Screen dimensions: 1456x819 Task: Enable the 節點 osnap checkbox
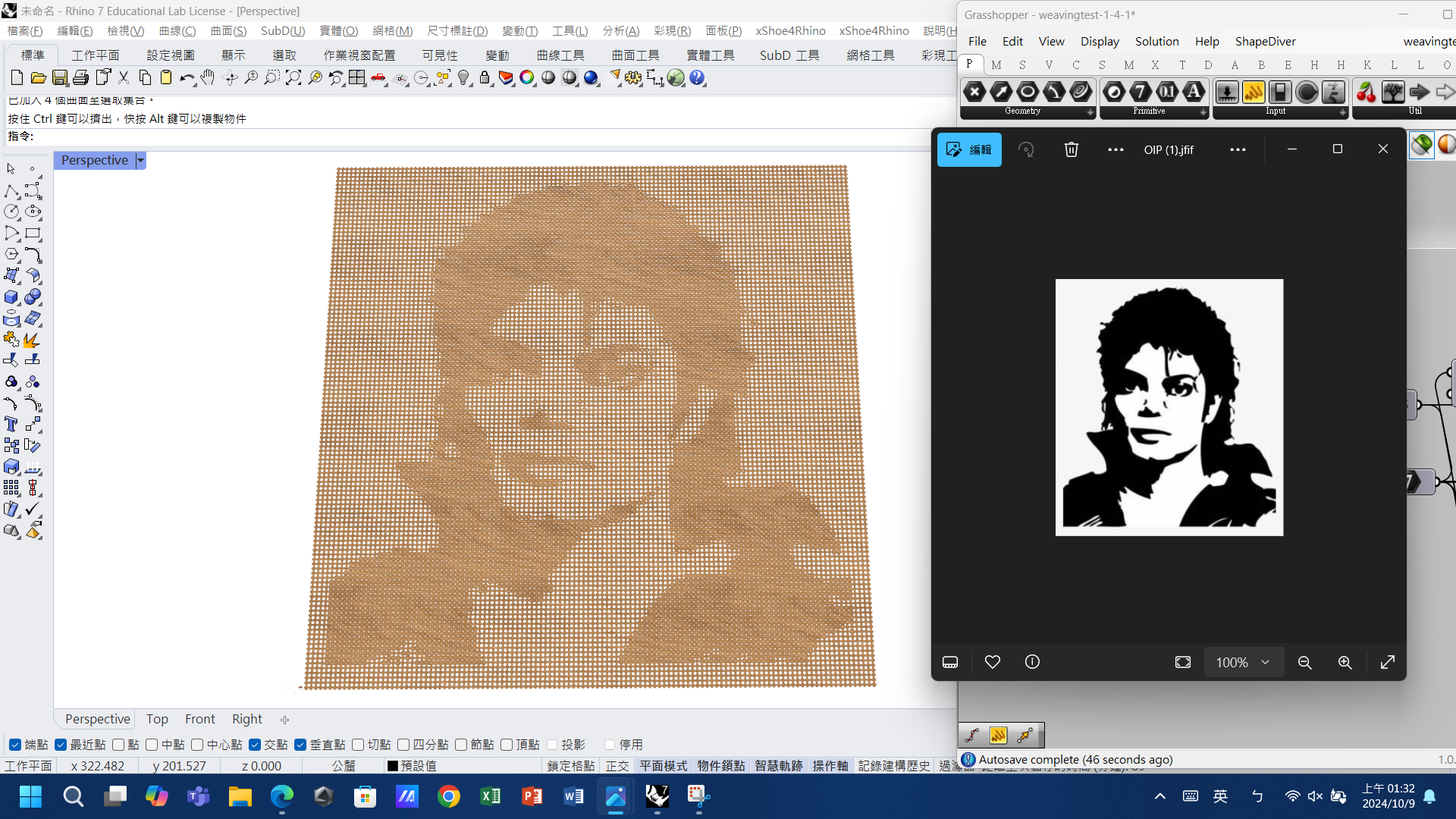(461, 745)
